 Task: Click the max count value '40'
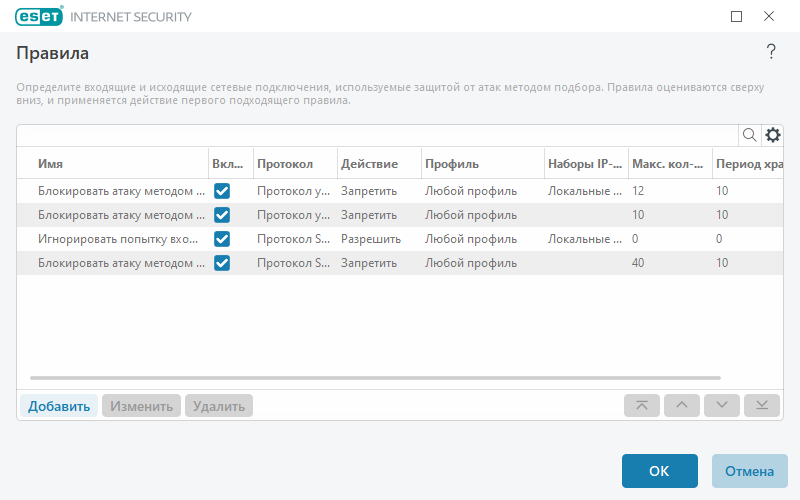[638, 263]
